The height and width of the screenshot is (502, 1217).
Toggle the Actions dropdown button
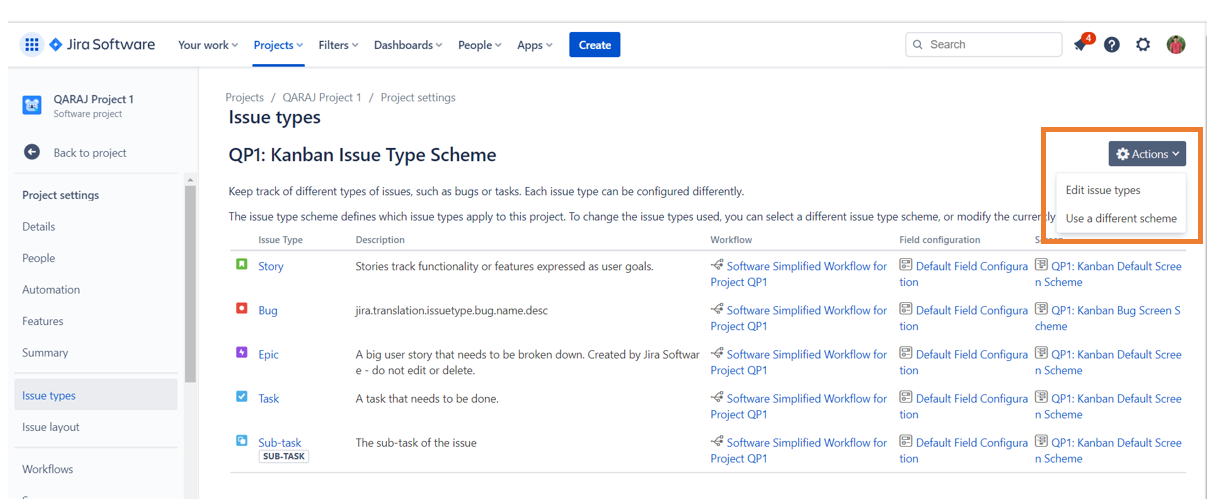pyautogui.click(x=1147, y=154)
